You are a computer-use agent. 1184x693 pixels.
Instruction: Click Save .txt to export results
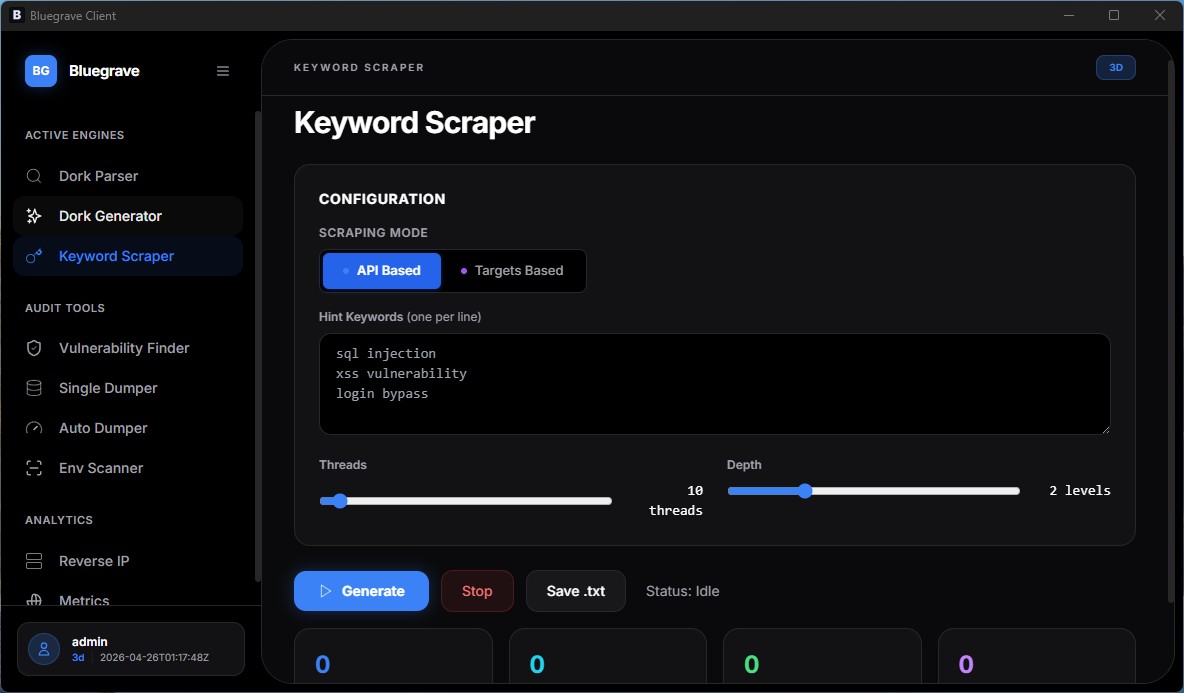[575, 591]
